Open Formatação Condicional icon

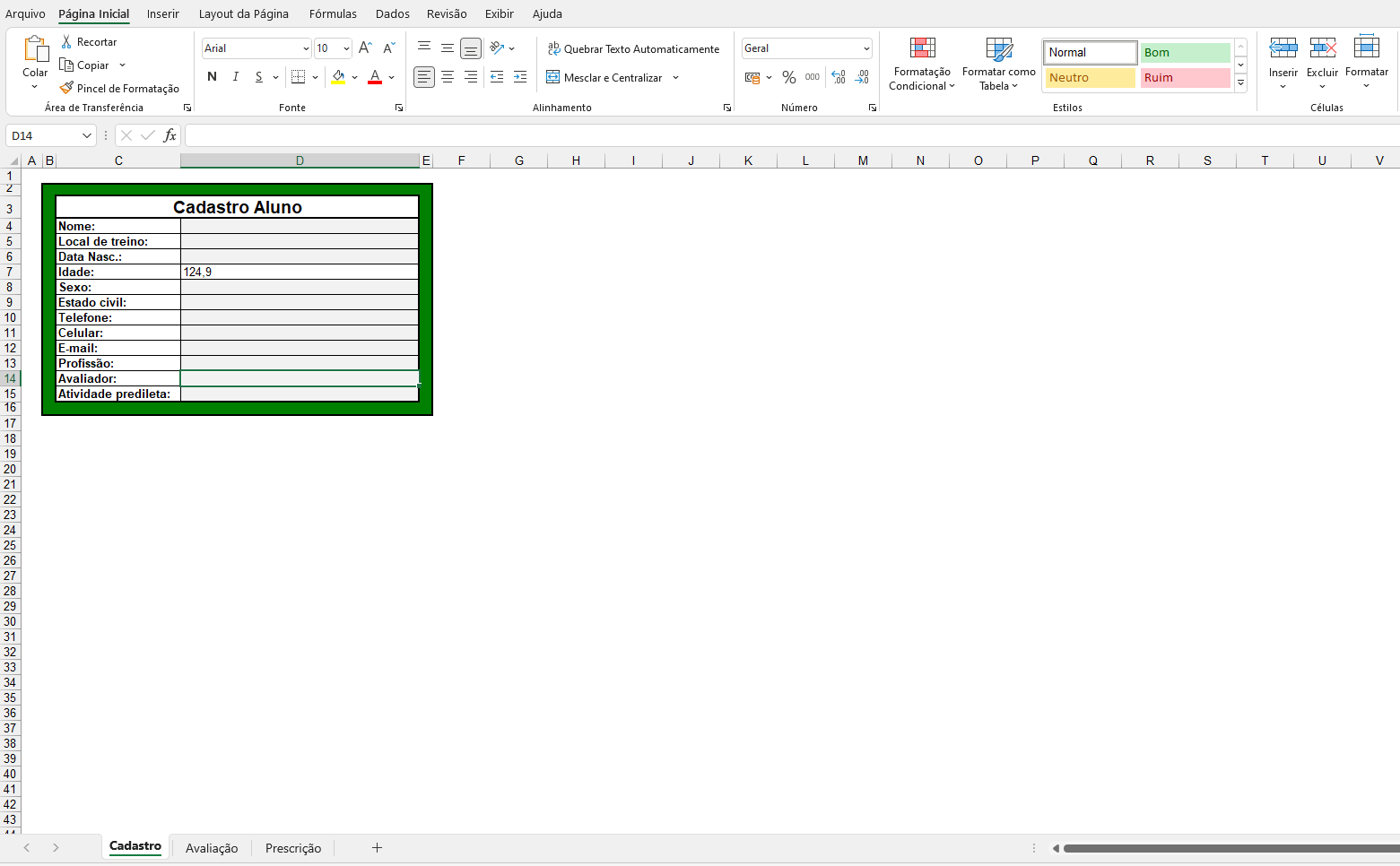tap(922, 48)
